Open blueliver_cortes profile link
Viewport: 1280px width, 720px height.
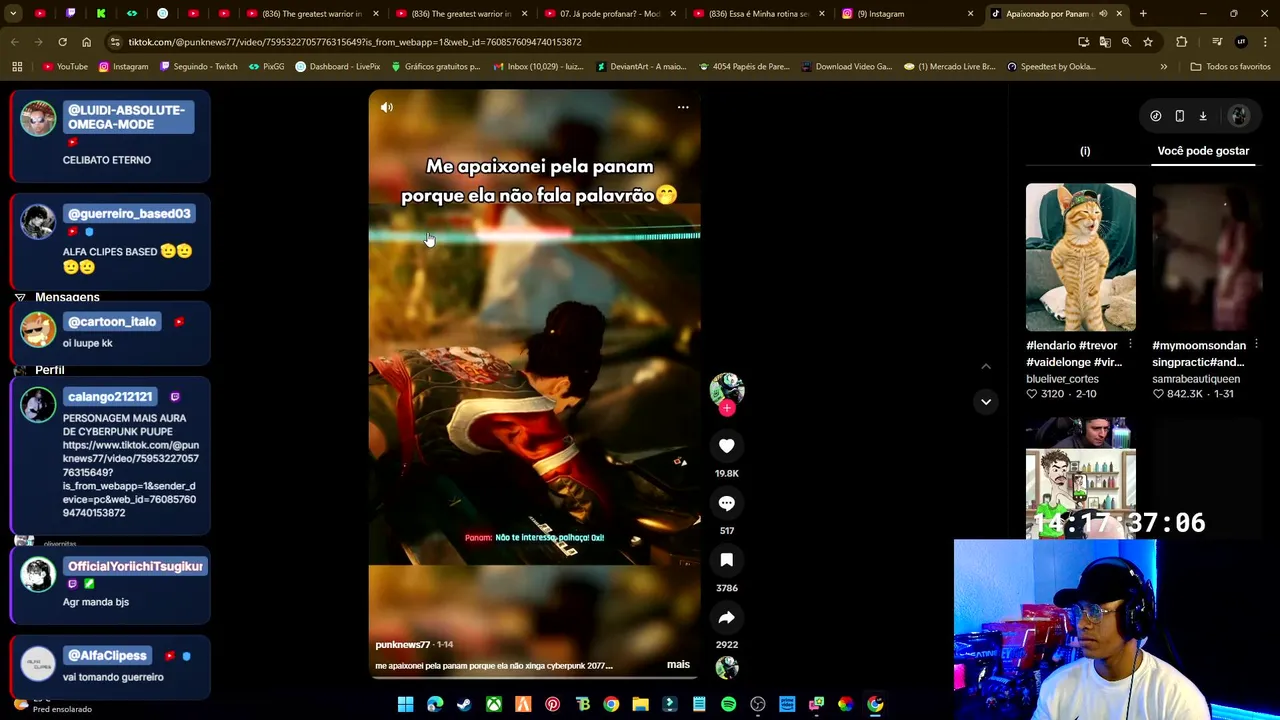coord(1062,379)
